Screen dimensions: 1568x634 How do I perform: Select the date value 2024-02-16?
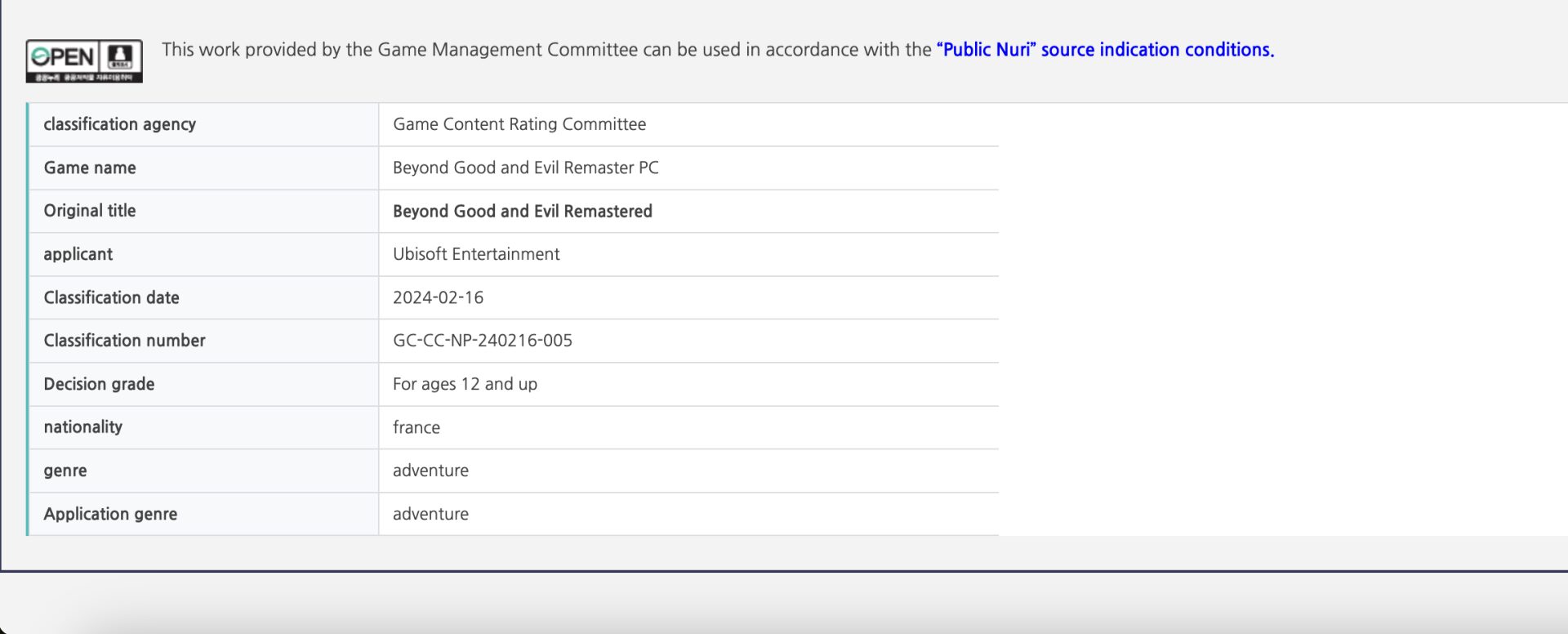tap(438, 297)
